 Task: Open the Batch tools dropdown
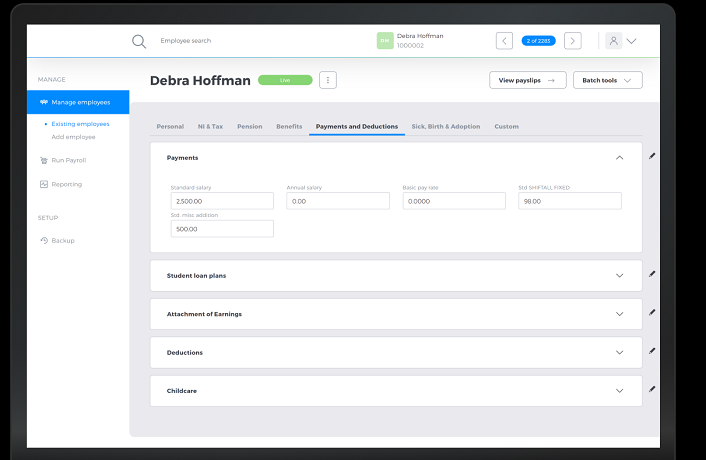[x=607, y=80]
